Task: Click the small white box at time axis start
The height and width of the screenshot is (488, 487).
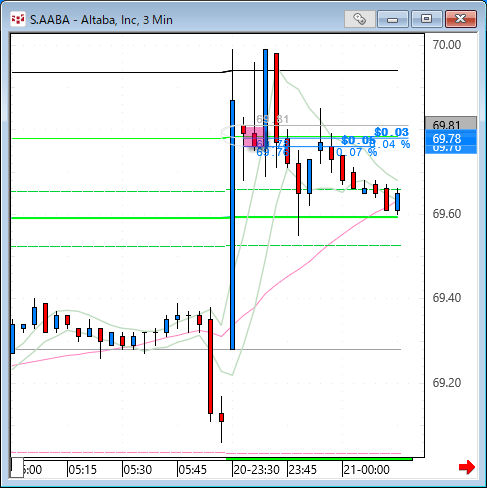Action: pos(17,468)
